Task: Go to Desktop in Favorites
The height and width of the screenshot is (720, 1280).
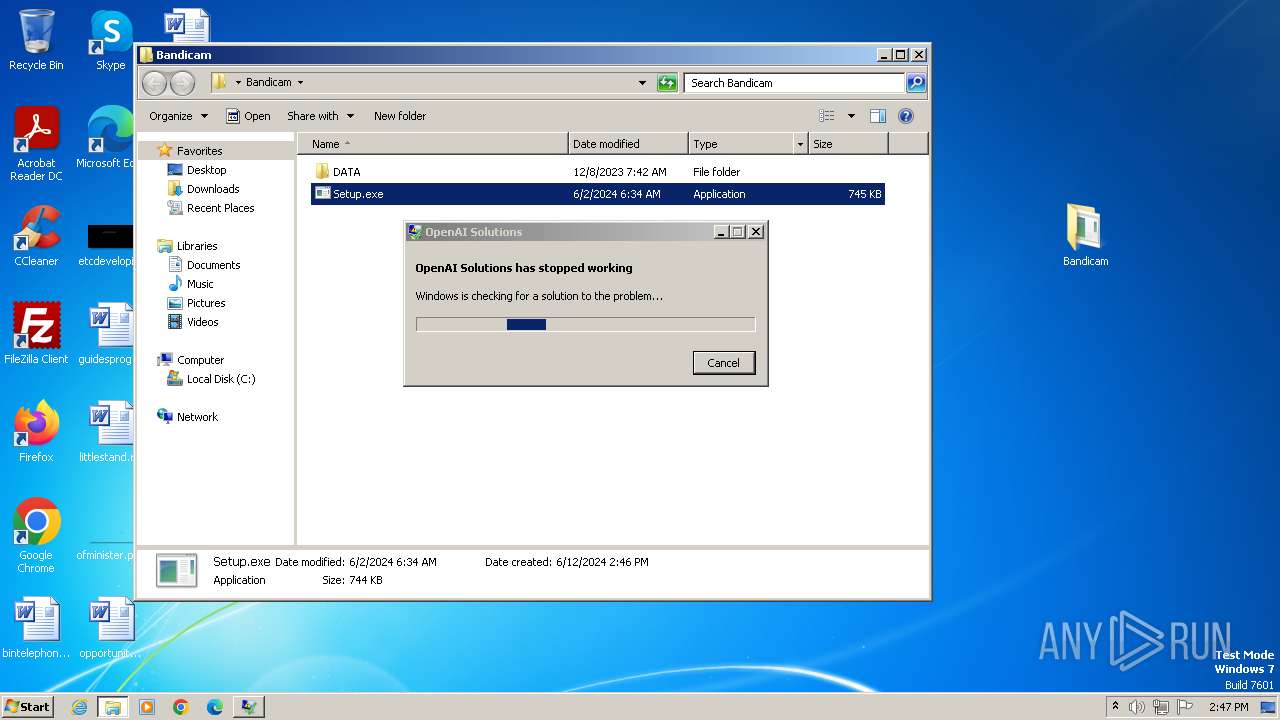Action: (206, 170)
